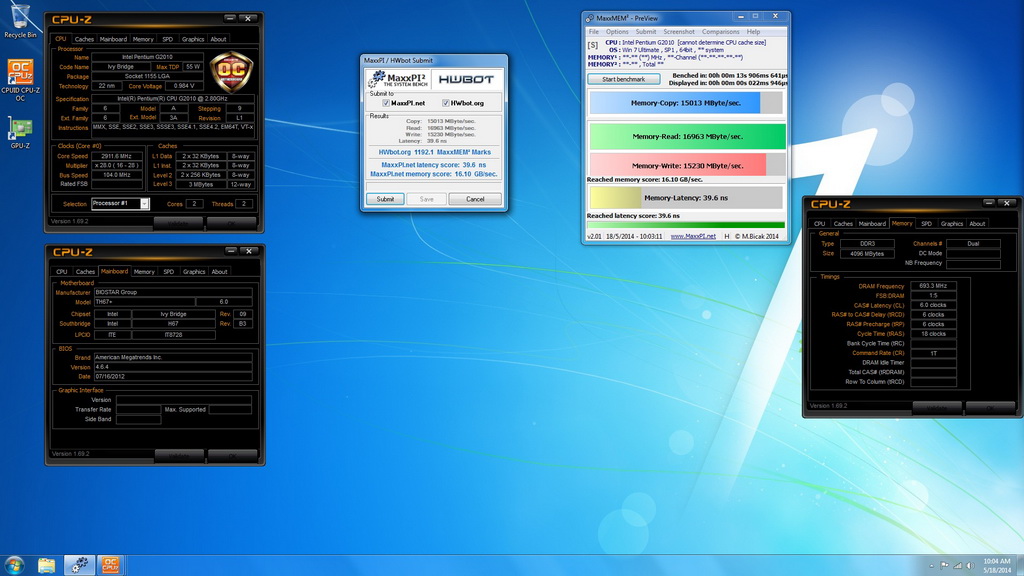
Task: Open Graphics tab in top-left CPU-Z window
Action: tap(193, 39)
